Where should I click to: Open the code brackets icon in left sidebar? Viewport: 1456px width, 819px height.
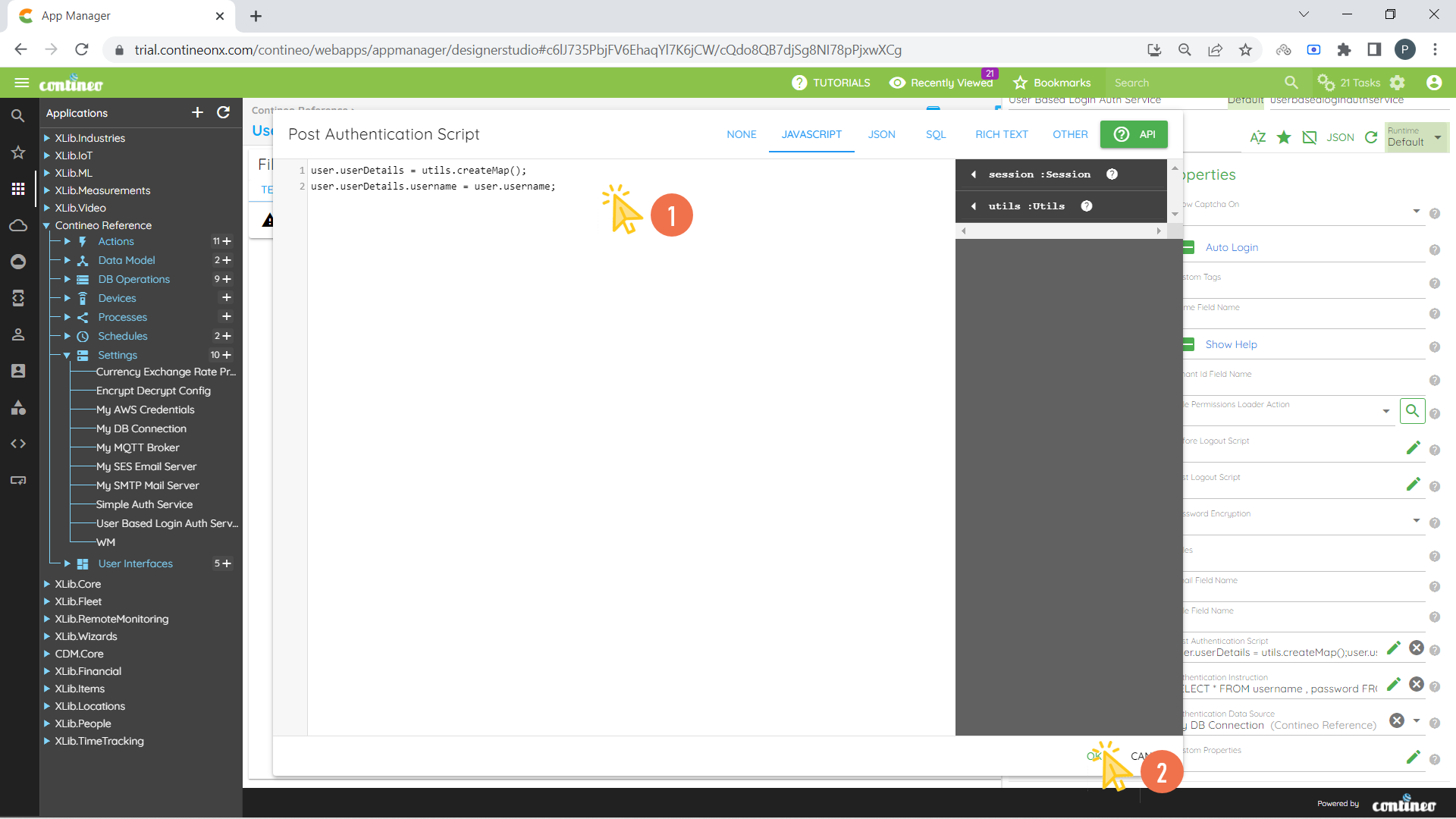coord(18,444)
